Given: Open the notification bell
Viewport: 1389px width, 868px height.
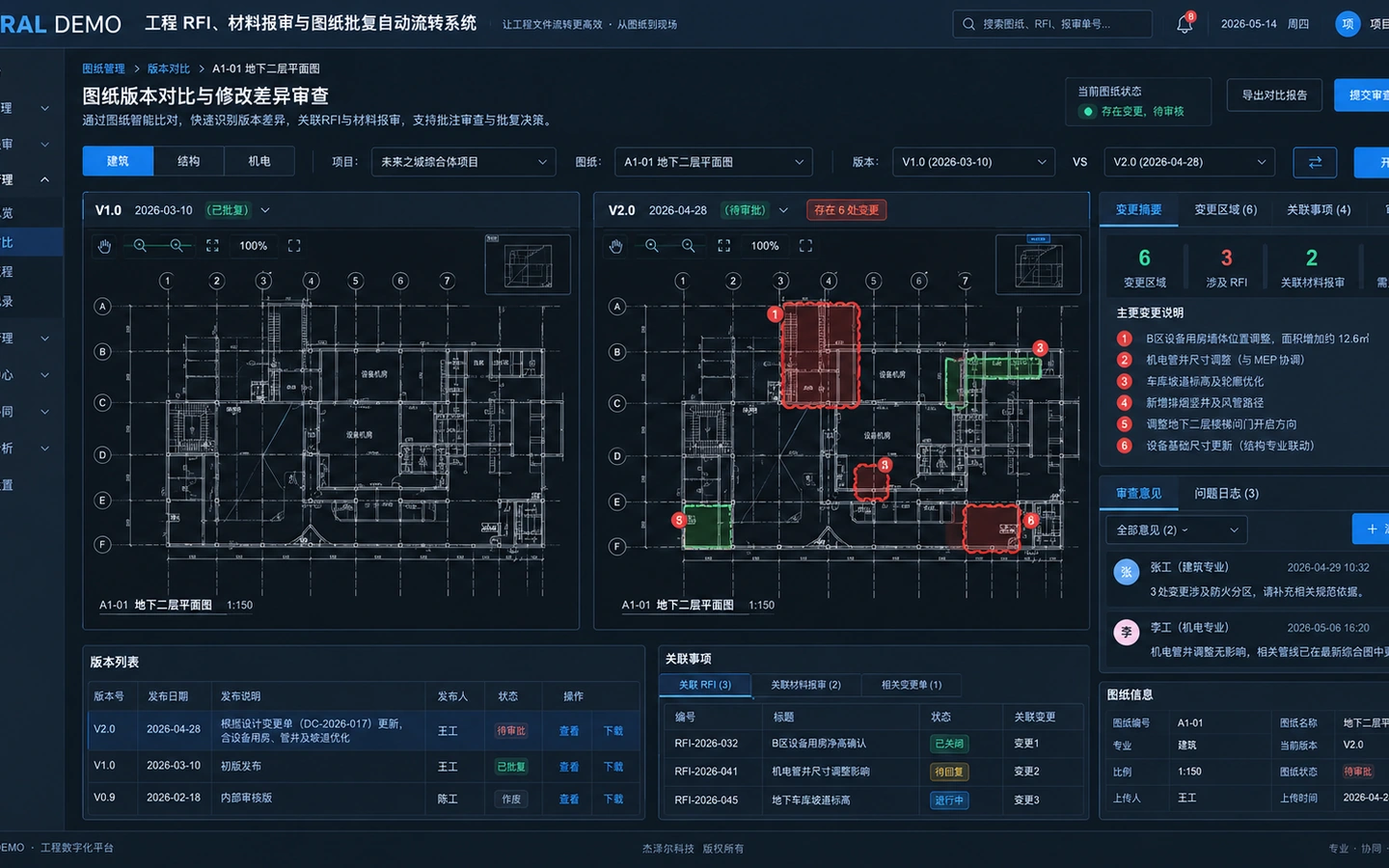Looking at the screenshot, I should (1185, 24).
